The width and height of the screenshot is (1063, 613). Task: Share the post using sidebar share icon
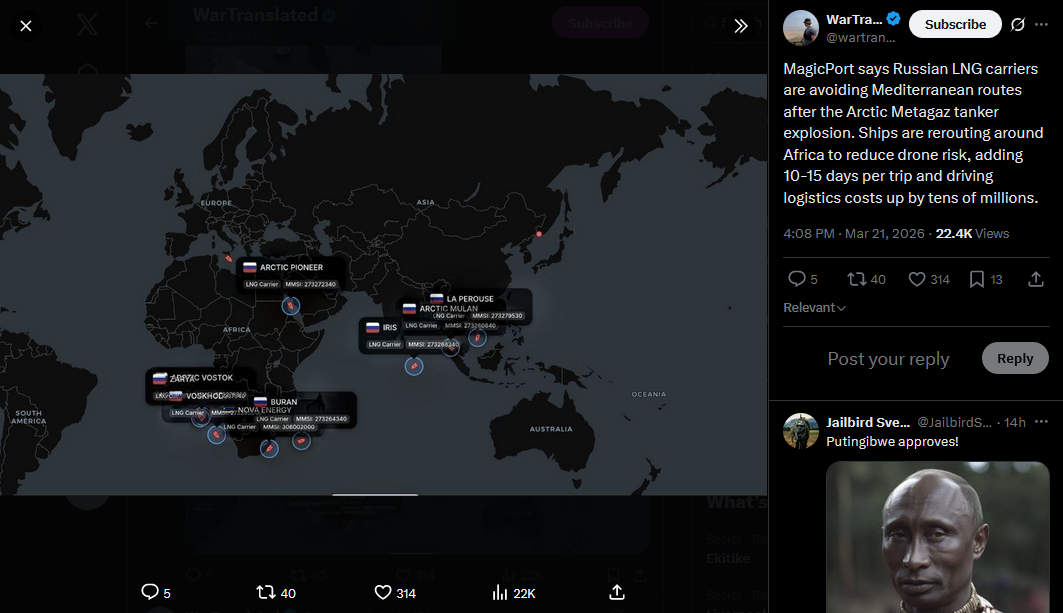1035,279
